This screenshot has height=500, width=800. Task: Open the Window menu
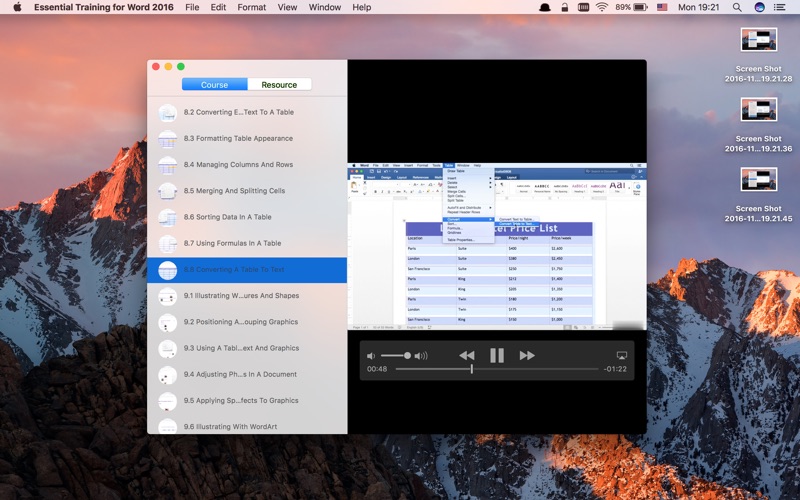[325, 7]
